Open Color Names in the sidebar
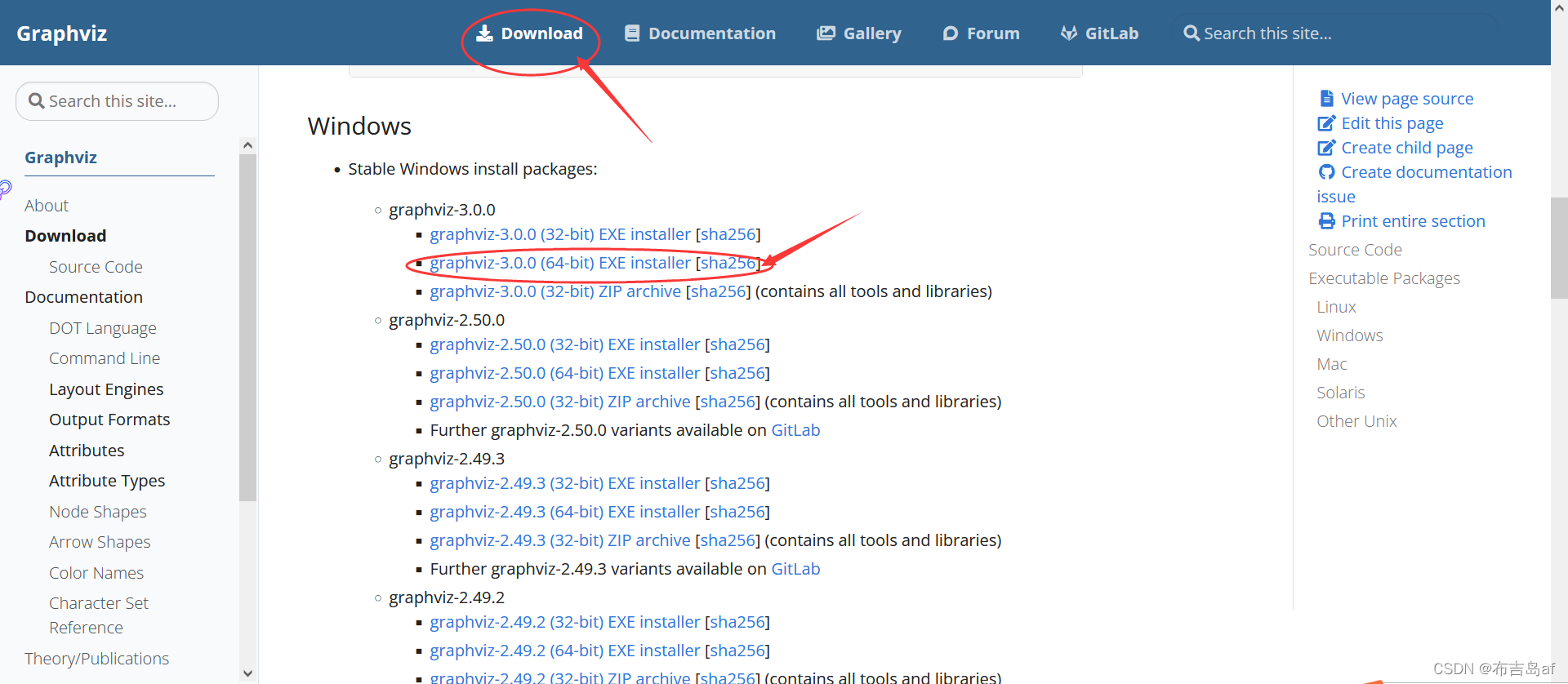Screen dimensions: 1568x684 click(96, 573)
